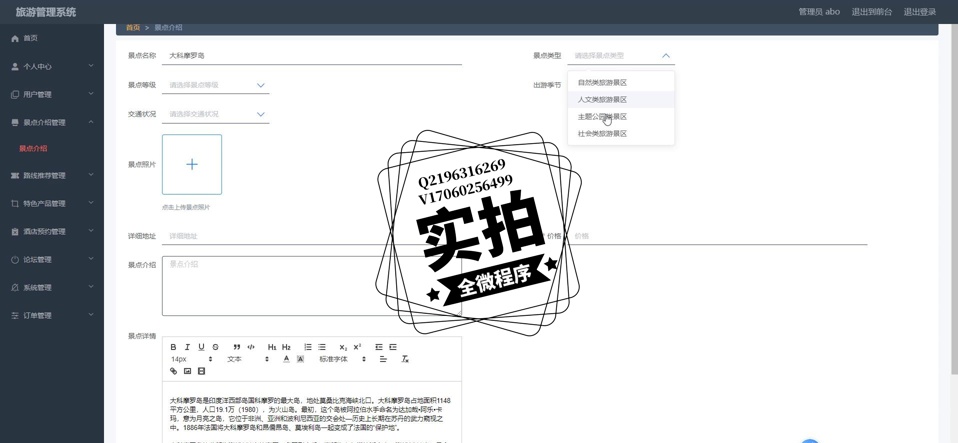Insert a hyperlink via the link icon
Image resolution: width=958 pixels, height=443 pixels.
pyautogui.click(x=173, y=371)
